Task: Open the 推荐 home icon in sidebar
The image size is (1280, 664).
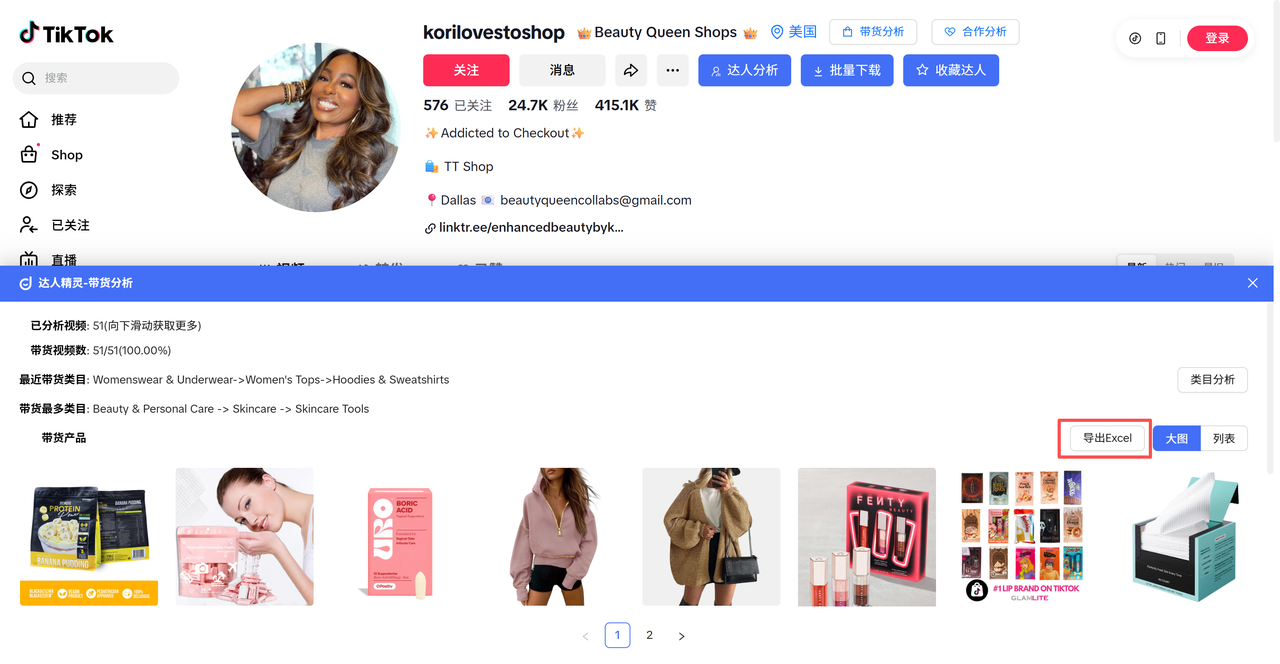Action: click(30, 119)
